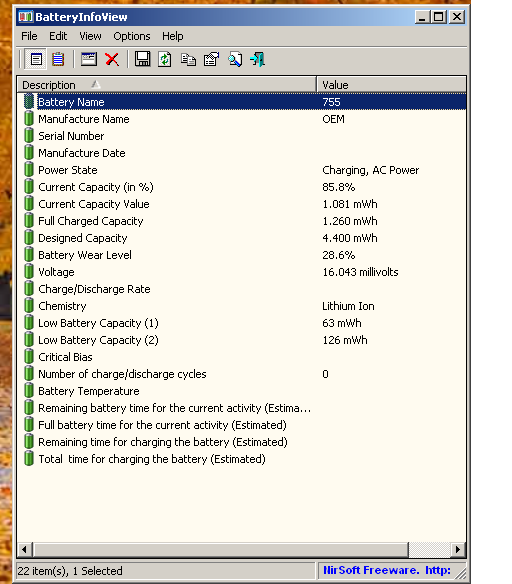
Task: Click the window-style advanced options icon
Action: click(x=89, y=59)
